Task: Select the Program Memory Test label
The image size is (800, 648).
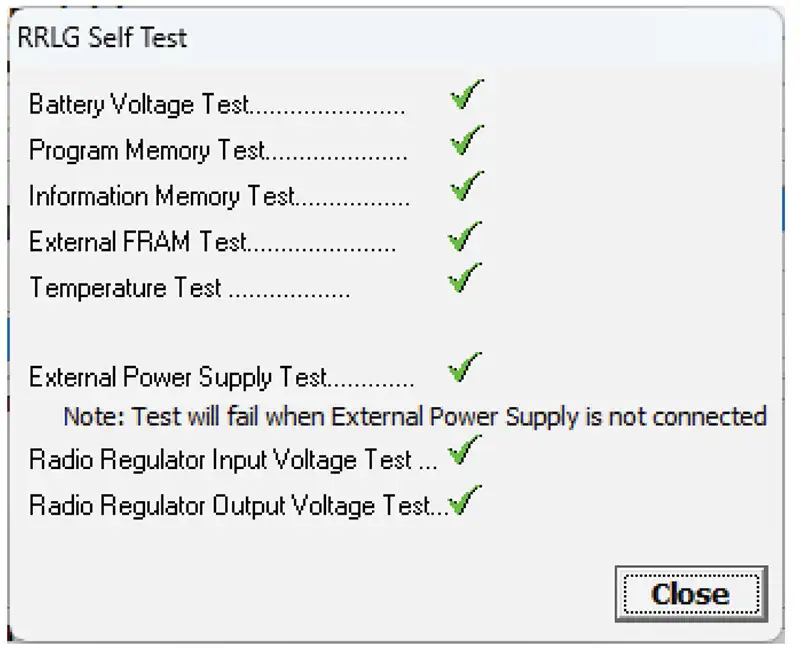Action: tap(147, 151)
